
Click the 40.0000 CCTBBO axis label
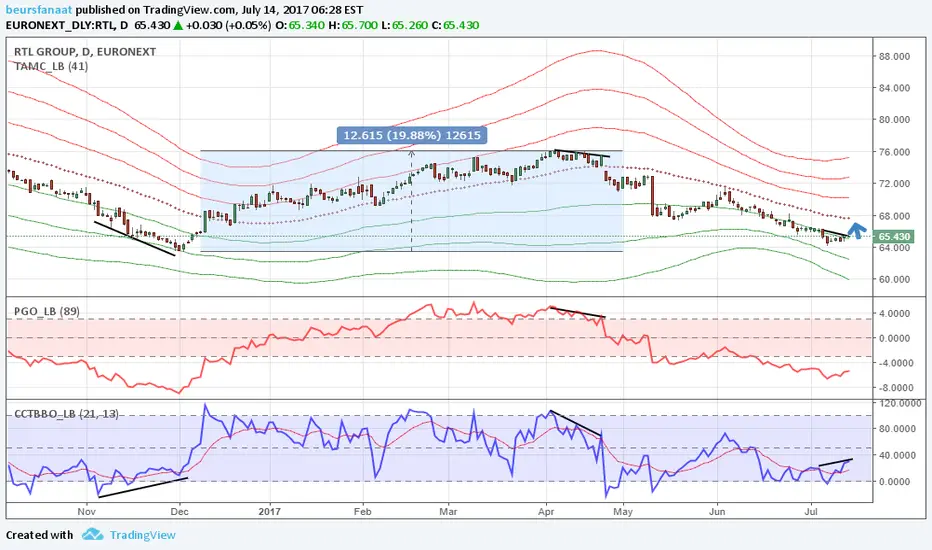[897, 455]
